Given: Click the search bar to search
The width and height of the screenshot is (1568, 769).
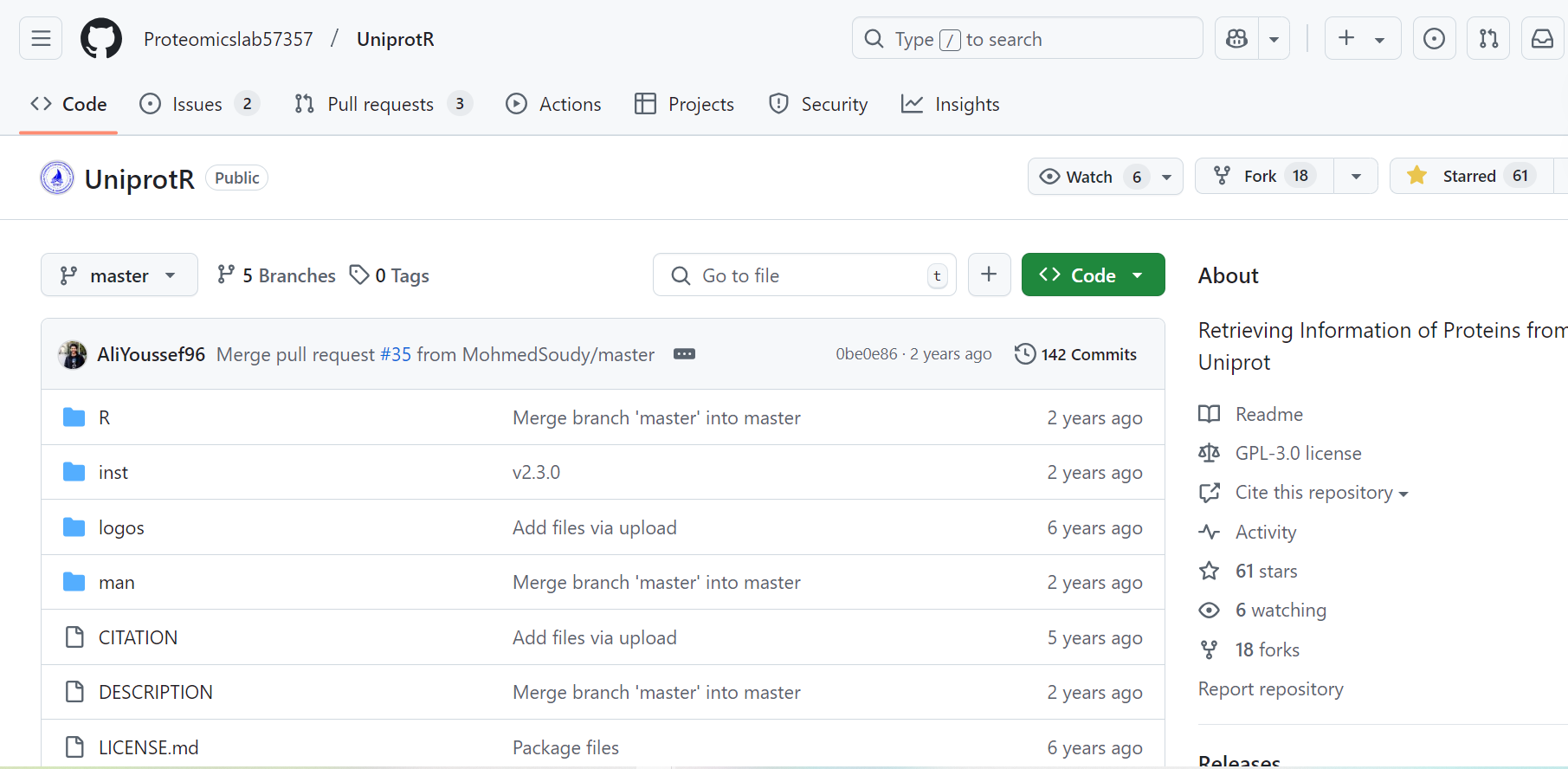Looking at the screenshot, I should point(1028,39).
